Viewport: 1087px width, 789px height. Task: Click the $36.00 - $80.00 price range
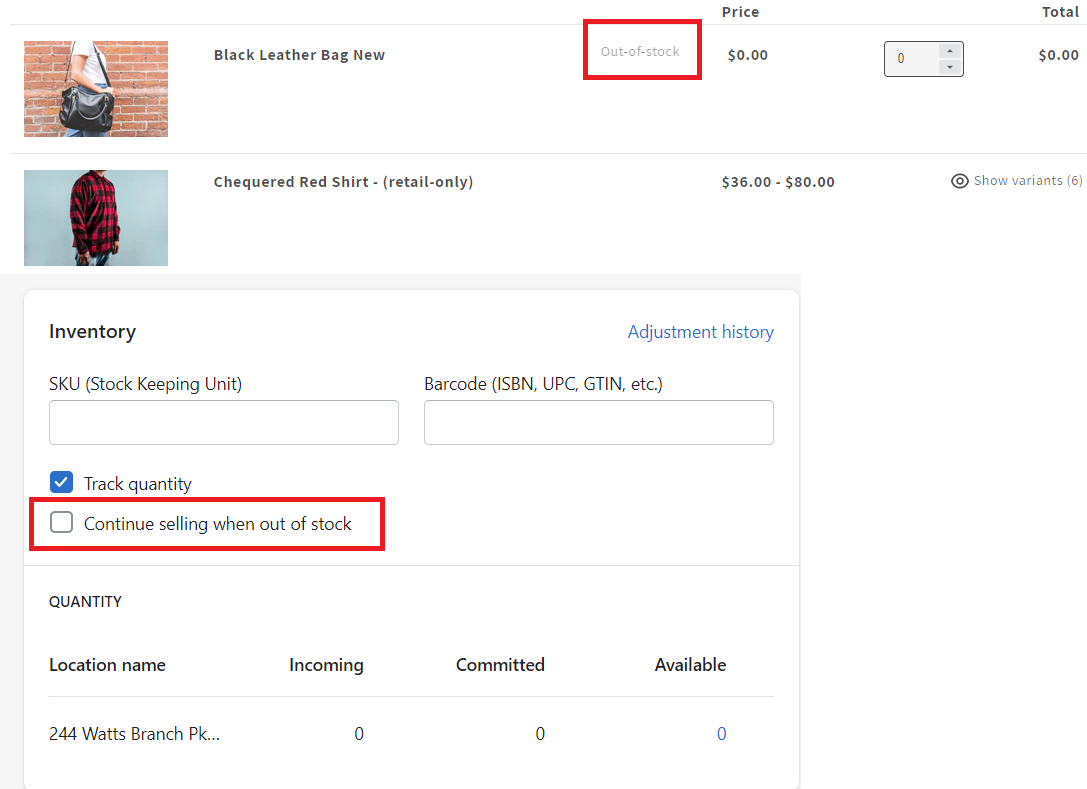tap(778, 182)
